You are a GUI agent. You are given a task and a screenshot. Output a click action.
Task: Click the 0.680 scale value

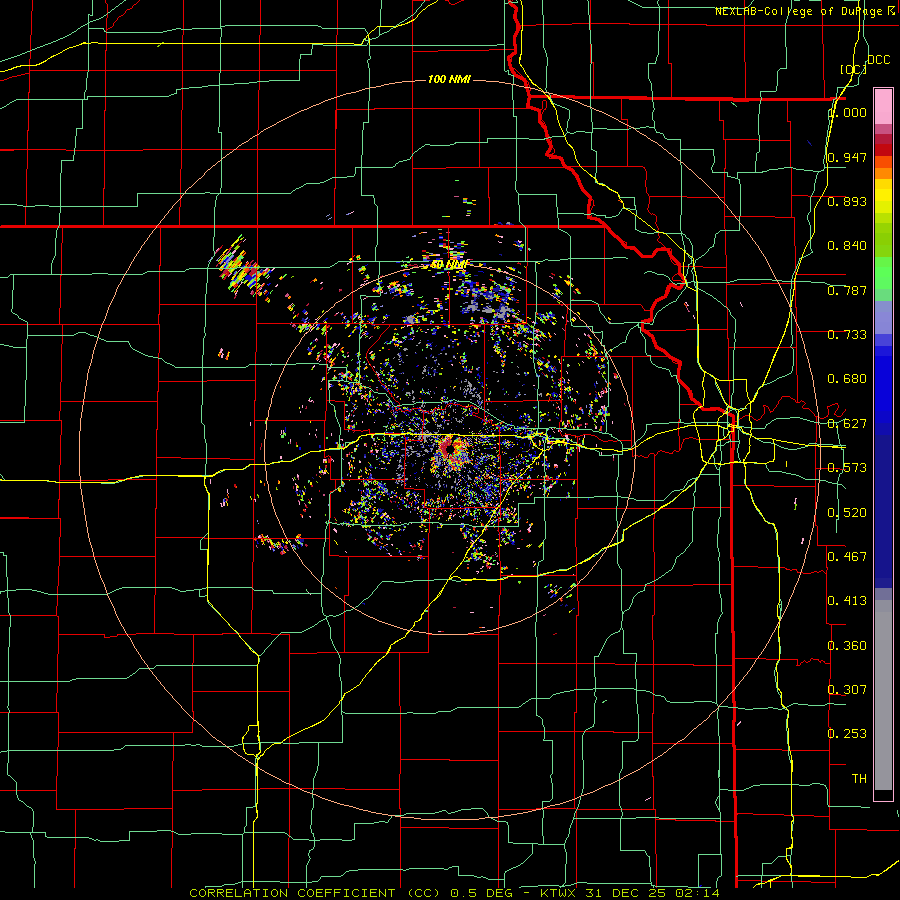click(847, 379)
